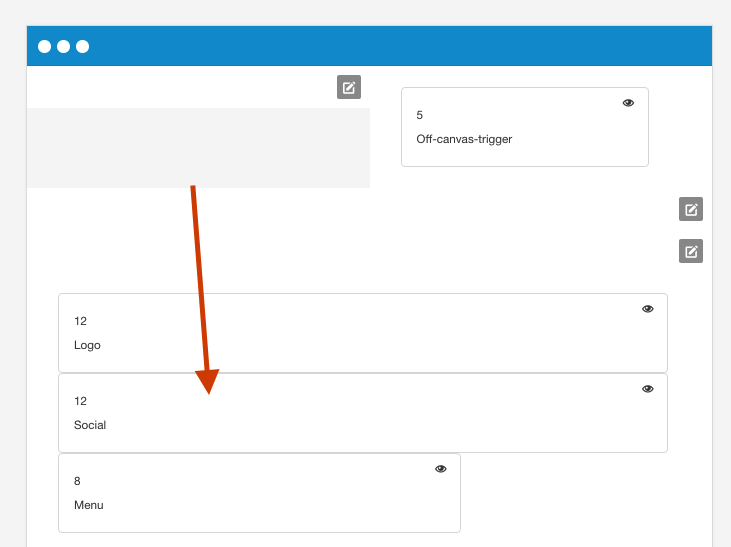The height and width of the screenshot is (547, 731).
Task: Hide the Social block using its eye icon
Action: [x=648, y=389]
